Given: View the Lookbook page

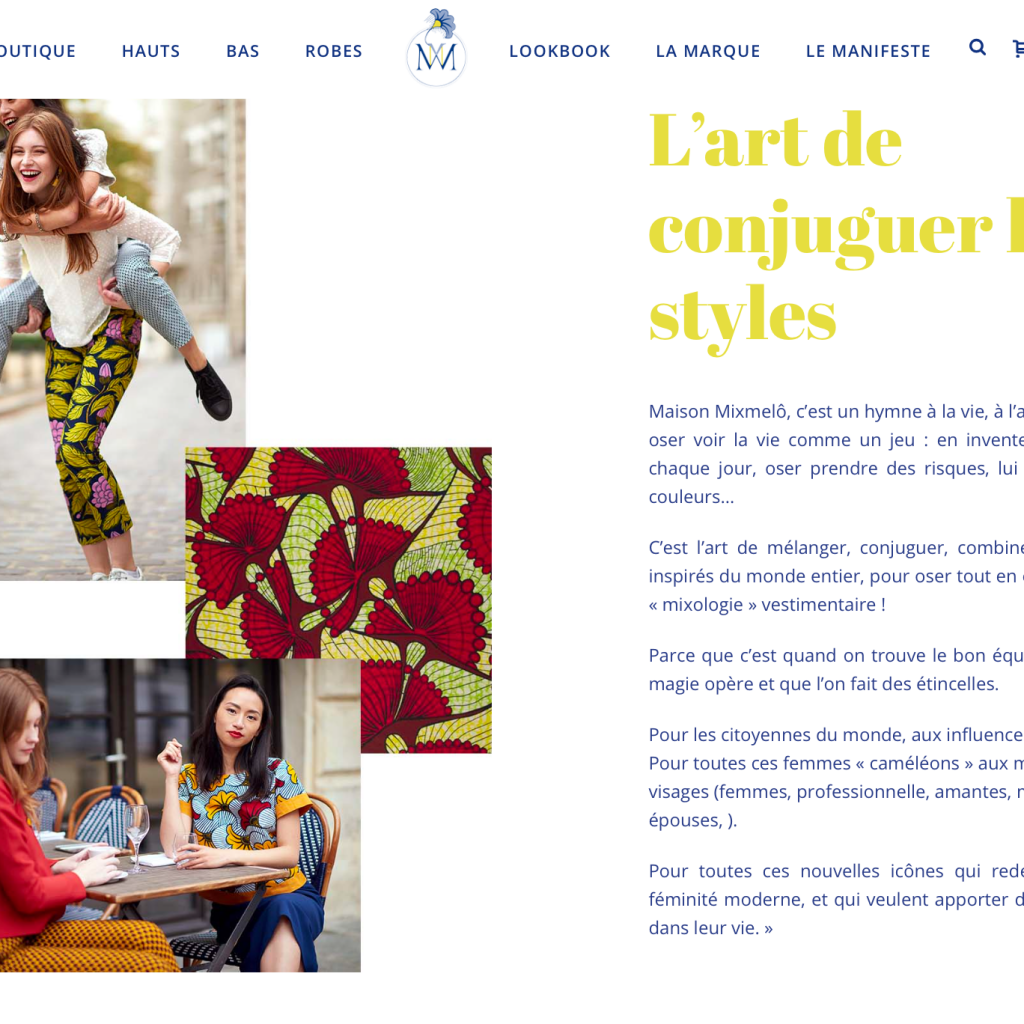Looking at the screenshot, I should pos(560,51).
